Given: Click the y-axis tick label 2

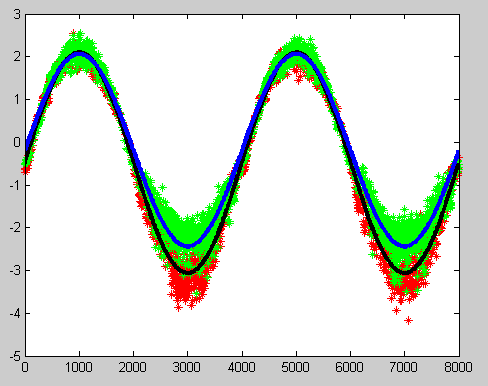Looking at the screenshot, I should click(x=17, y=57).
